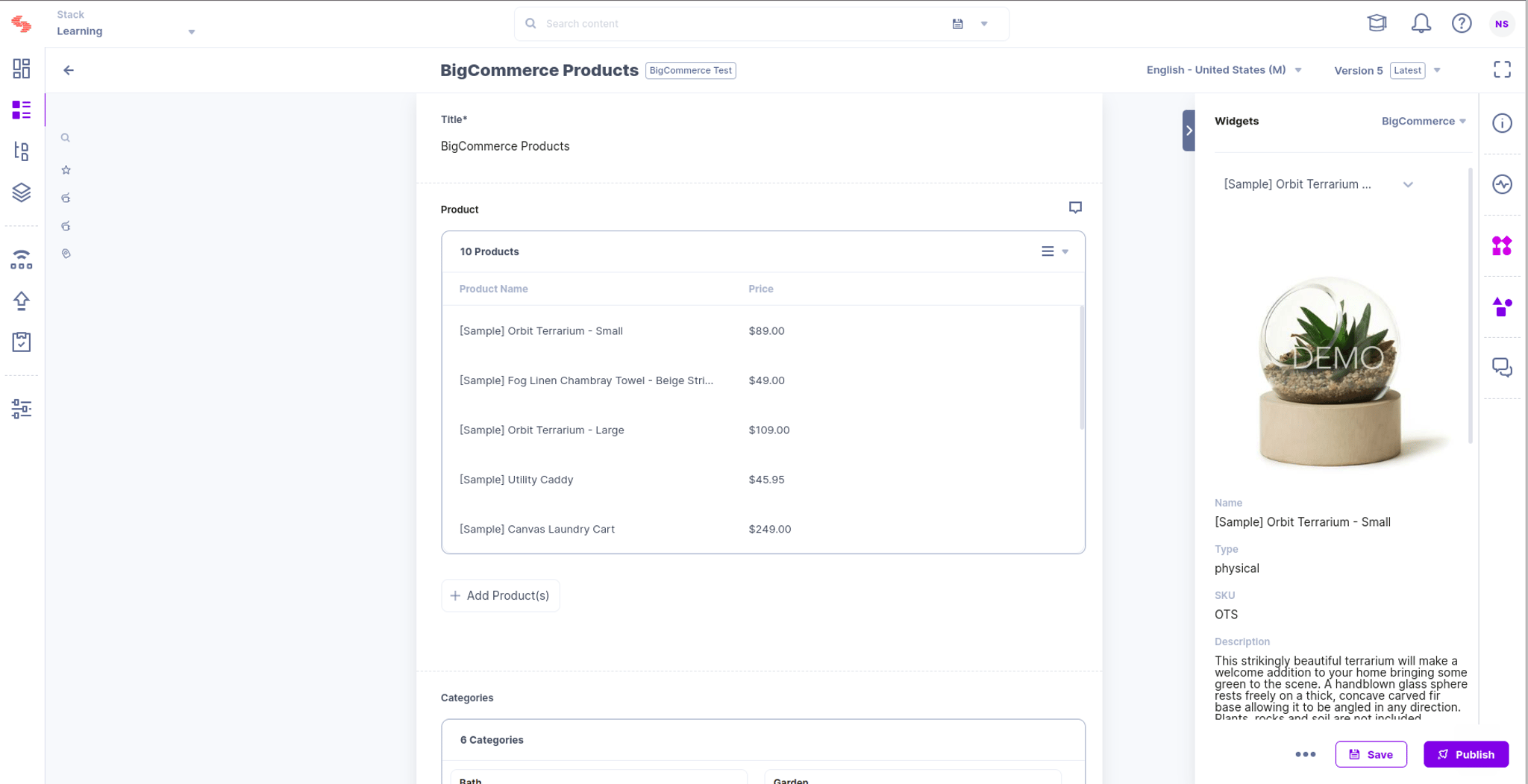The image size is (1528, 784).
Task: Open the Dashboard from the left navigation
Action: (x=22, y=69)
